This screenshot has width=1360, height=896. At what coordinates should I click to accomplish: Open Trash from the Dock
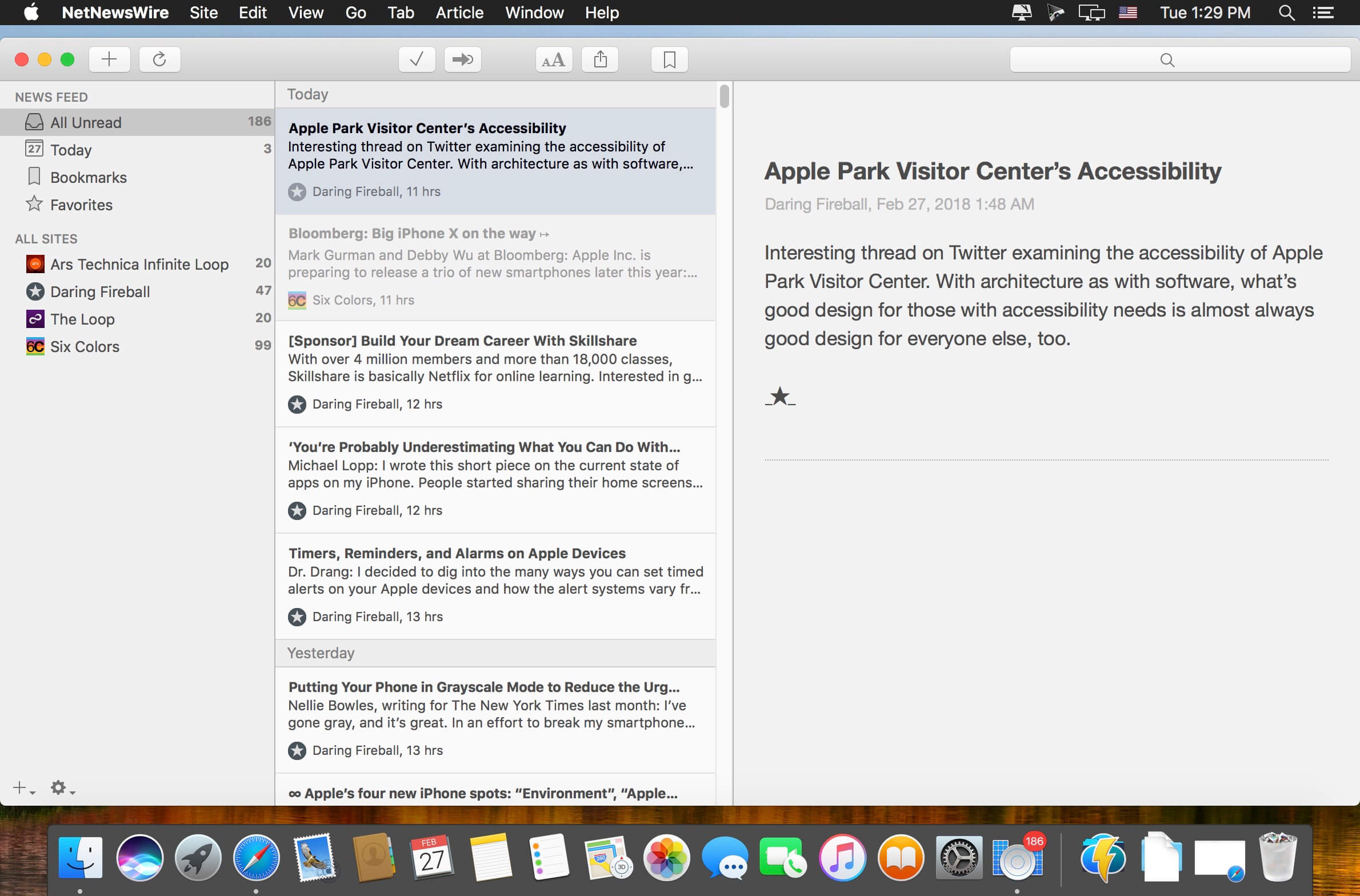click(1279, 857)
